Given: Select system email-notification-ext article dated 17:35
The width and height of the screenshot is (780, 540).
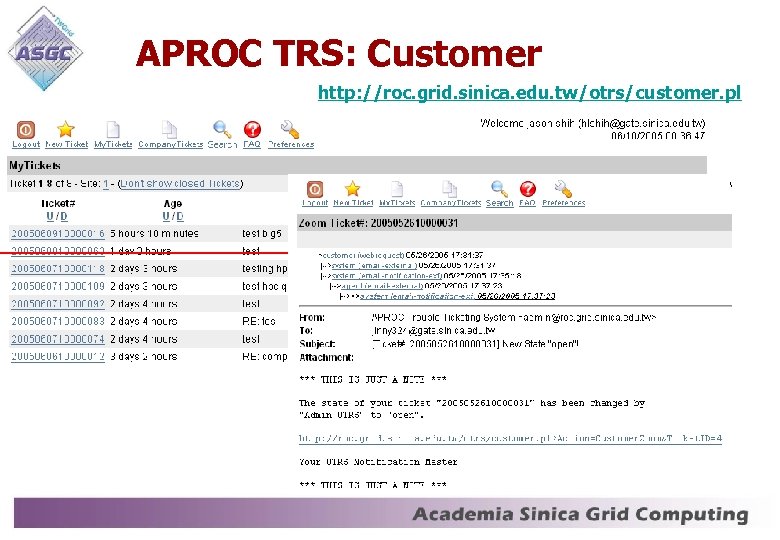Looking at the screenshot, I should 387,275.
